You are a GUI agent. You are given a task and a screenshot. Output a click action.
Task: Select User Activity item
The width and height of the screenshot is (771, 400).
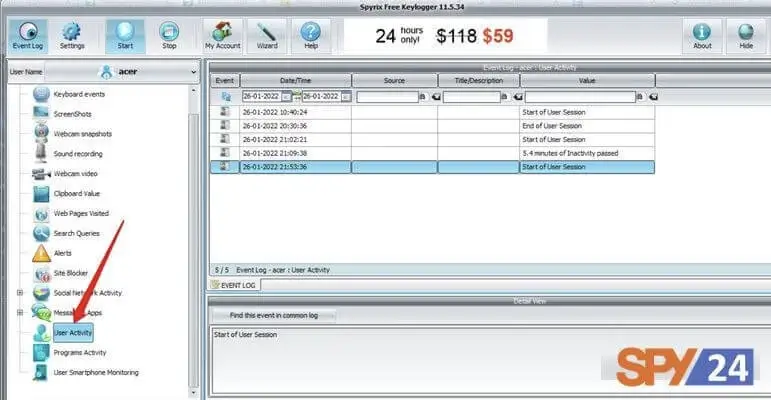73,333
